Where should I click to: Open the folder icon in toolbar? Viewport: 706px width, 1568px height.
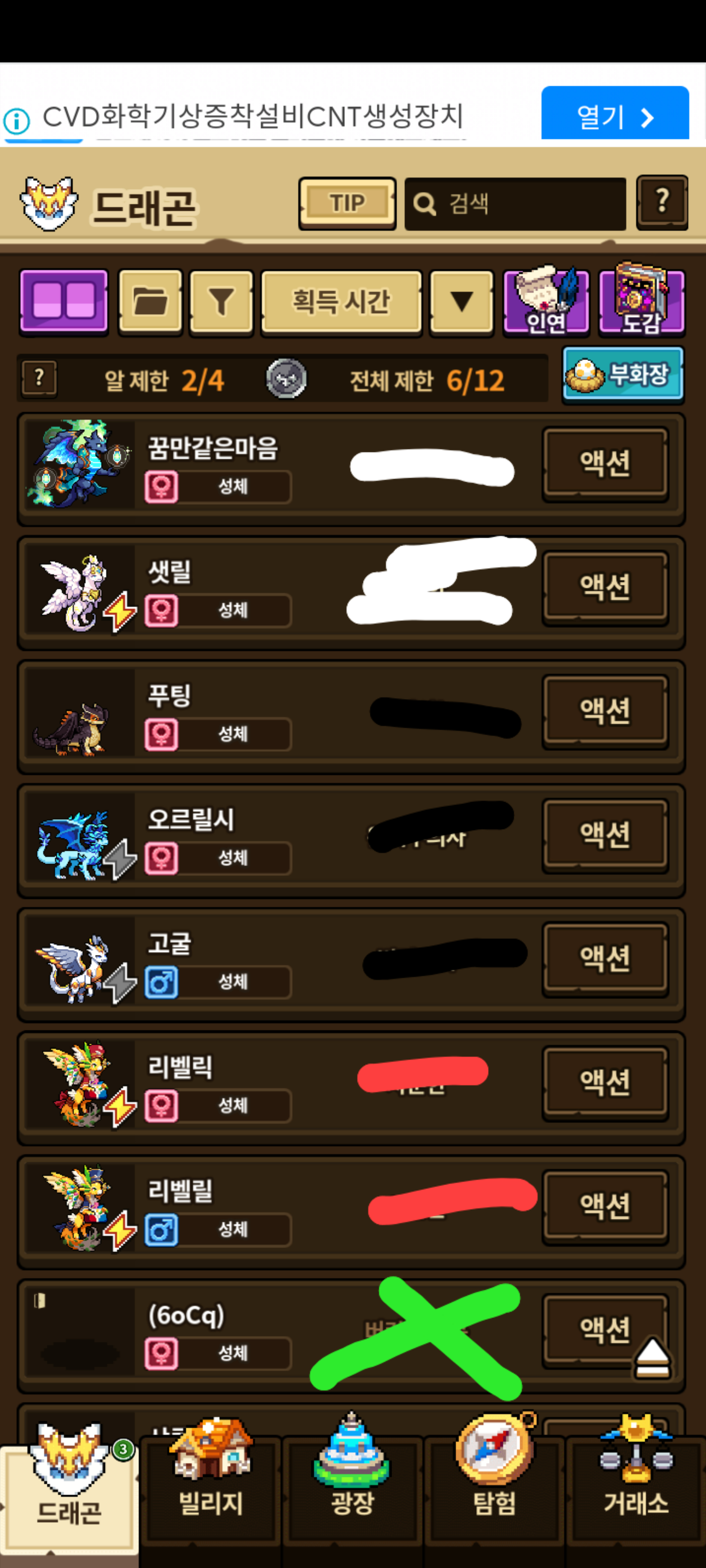tap(150, 302)
